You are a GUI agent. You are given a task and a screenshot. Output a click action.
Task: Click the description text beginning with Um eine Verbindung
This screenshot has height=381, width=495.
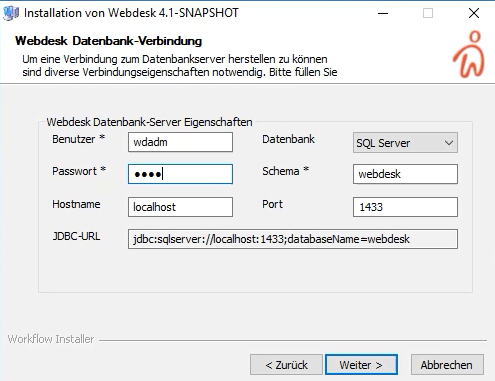click(180, 66)
